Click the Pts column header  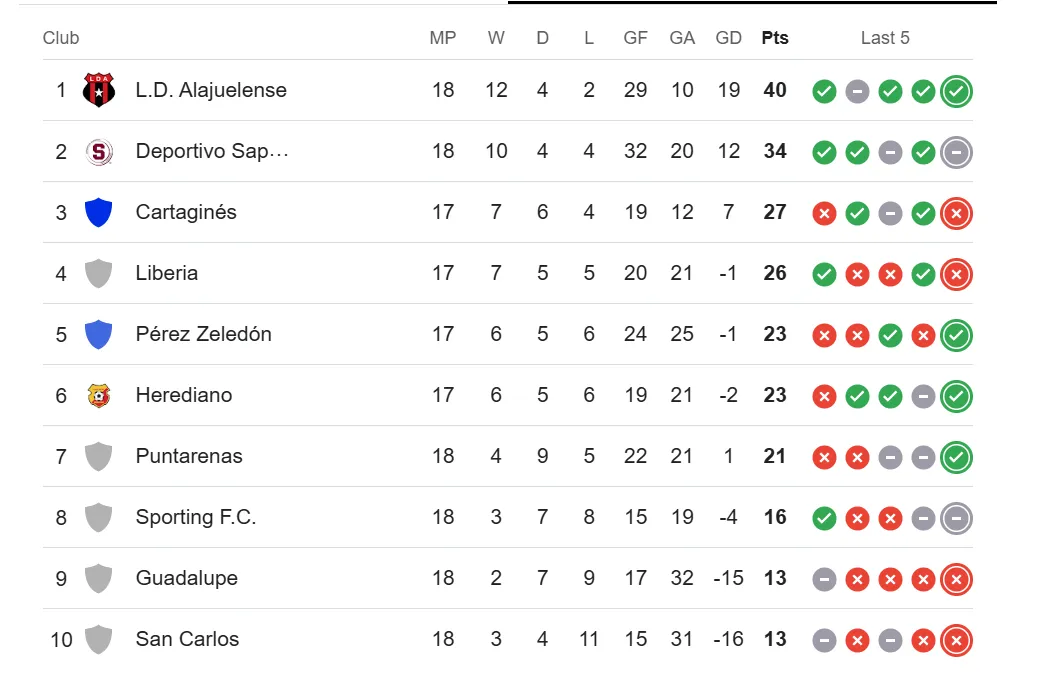point(774,38)
